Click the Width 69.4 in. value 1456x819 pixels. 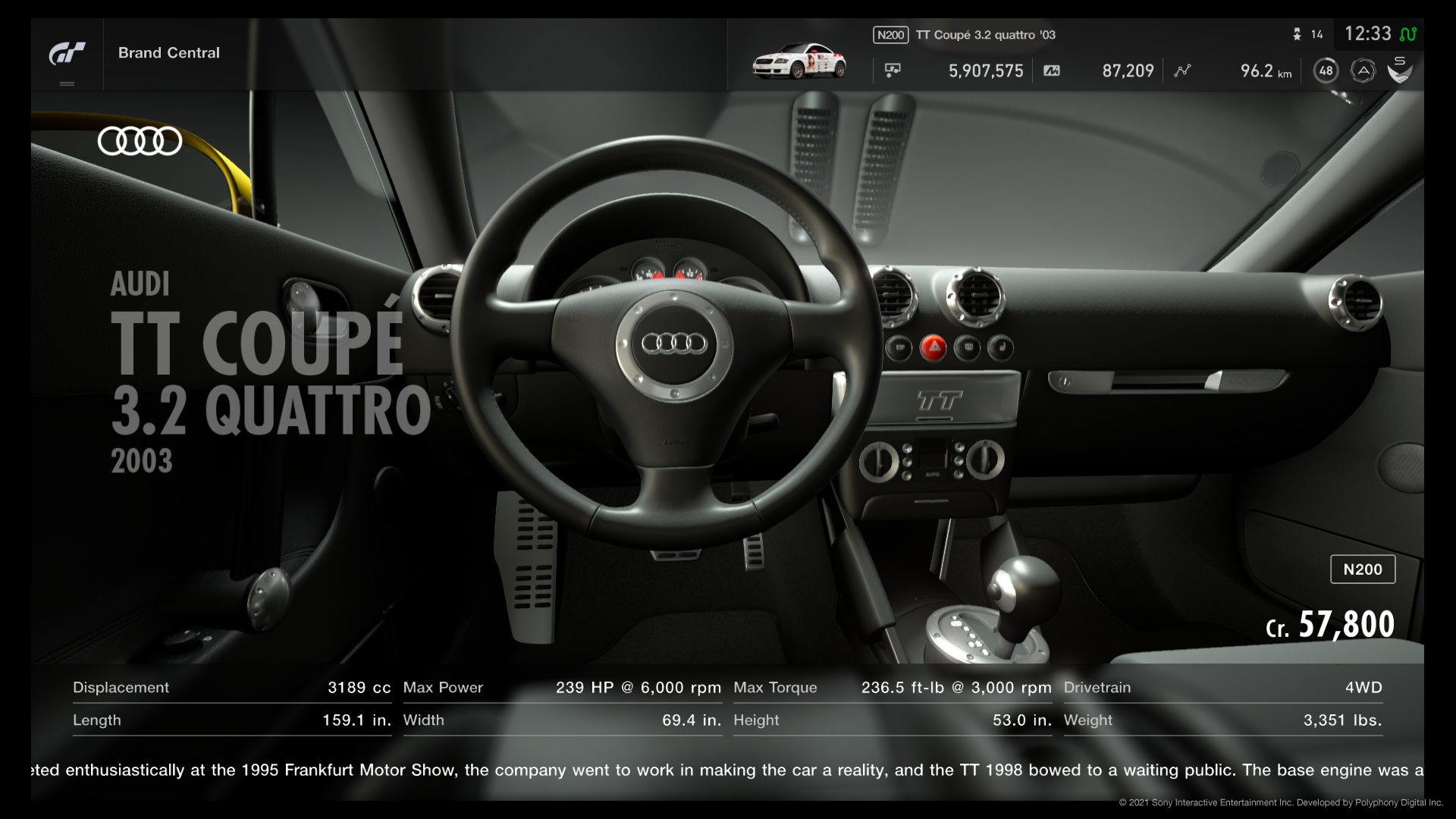click(692, 720)
